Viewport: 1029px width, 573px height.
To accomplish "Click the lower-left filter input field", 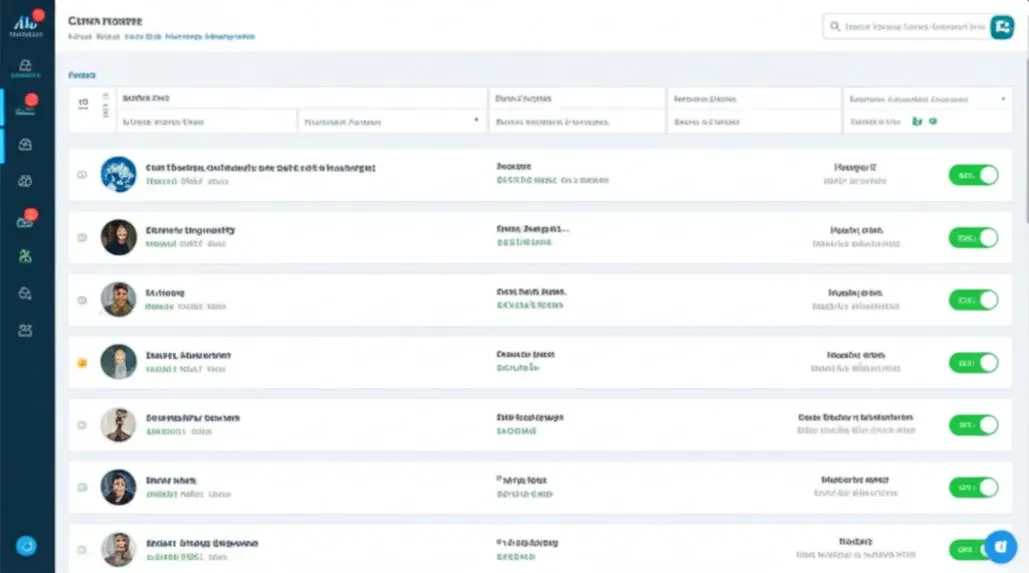I will click(x=207, y=121).
